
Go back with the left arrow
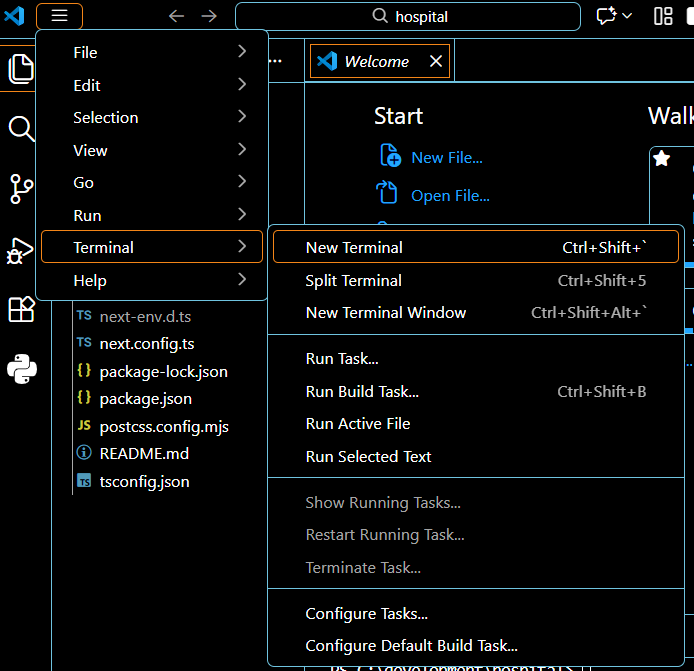176,16
